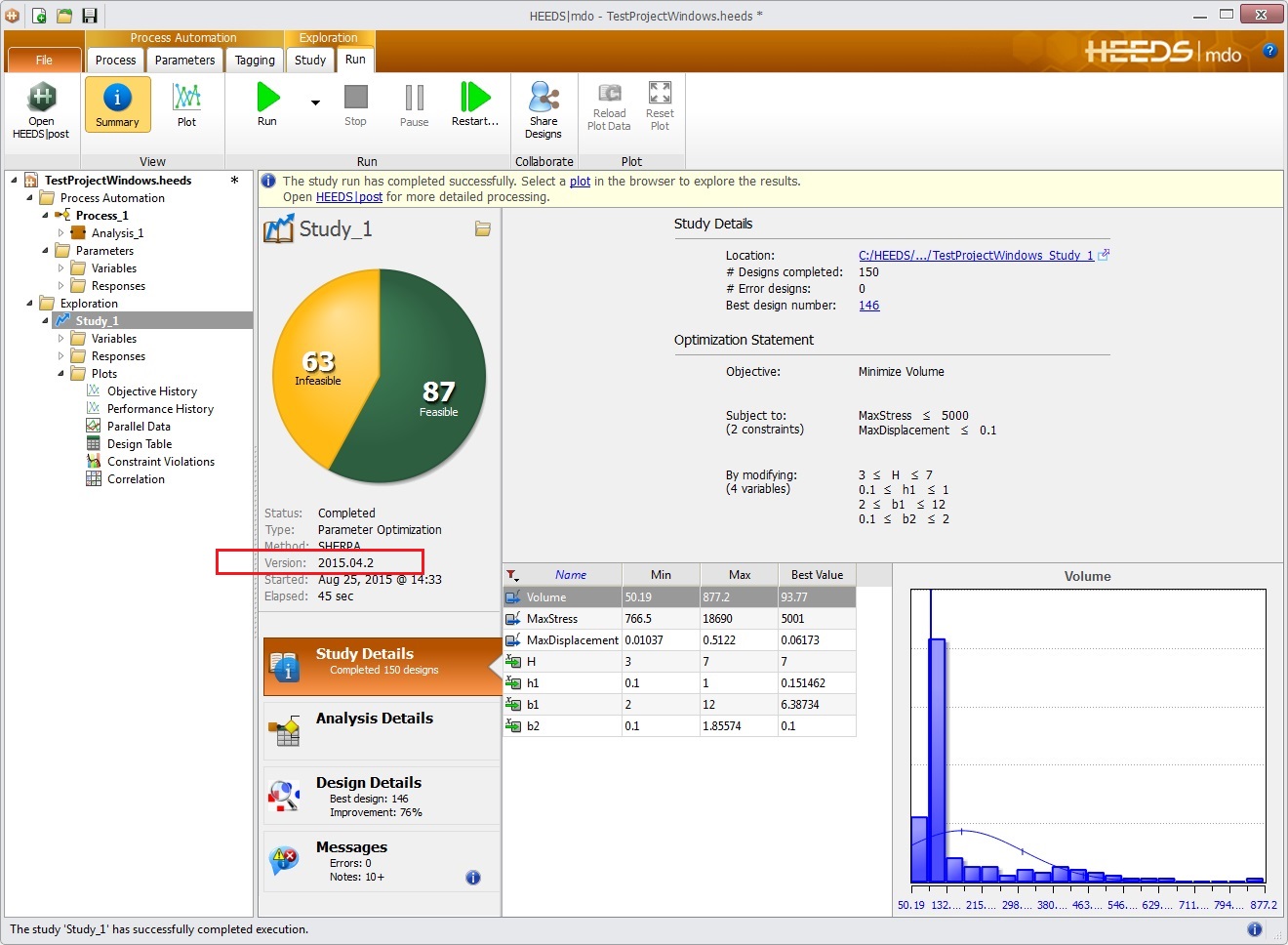Image resolution: width=1288 pixels, height=945 pixels.
Task: Select the Volume response row
Action: point(679,597)
